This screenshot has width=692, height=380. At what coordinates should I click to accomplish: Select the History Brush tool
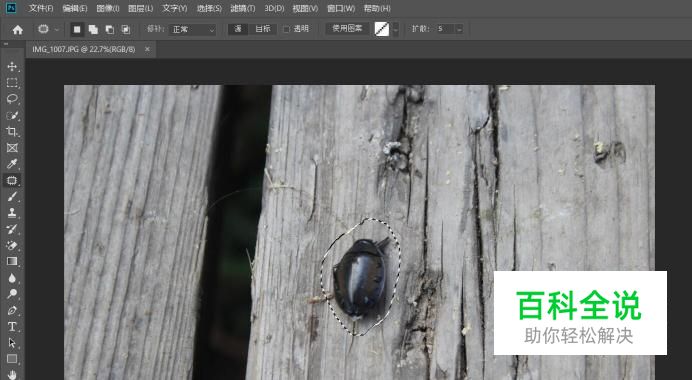(12, 229)
